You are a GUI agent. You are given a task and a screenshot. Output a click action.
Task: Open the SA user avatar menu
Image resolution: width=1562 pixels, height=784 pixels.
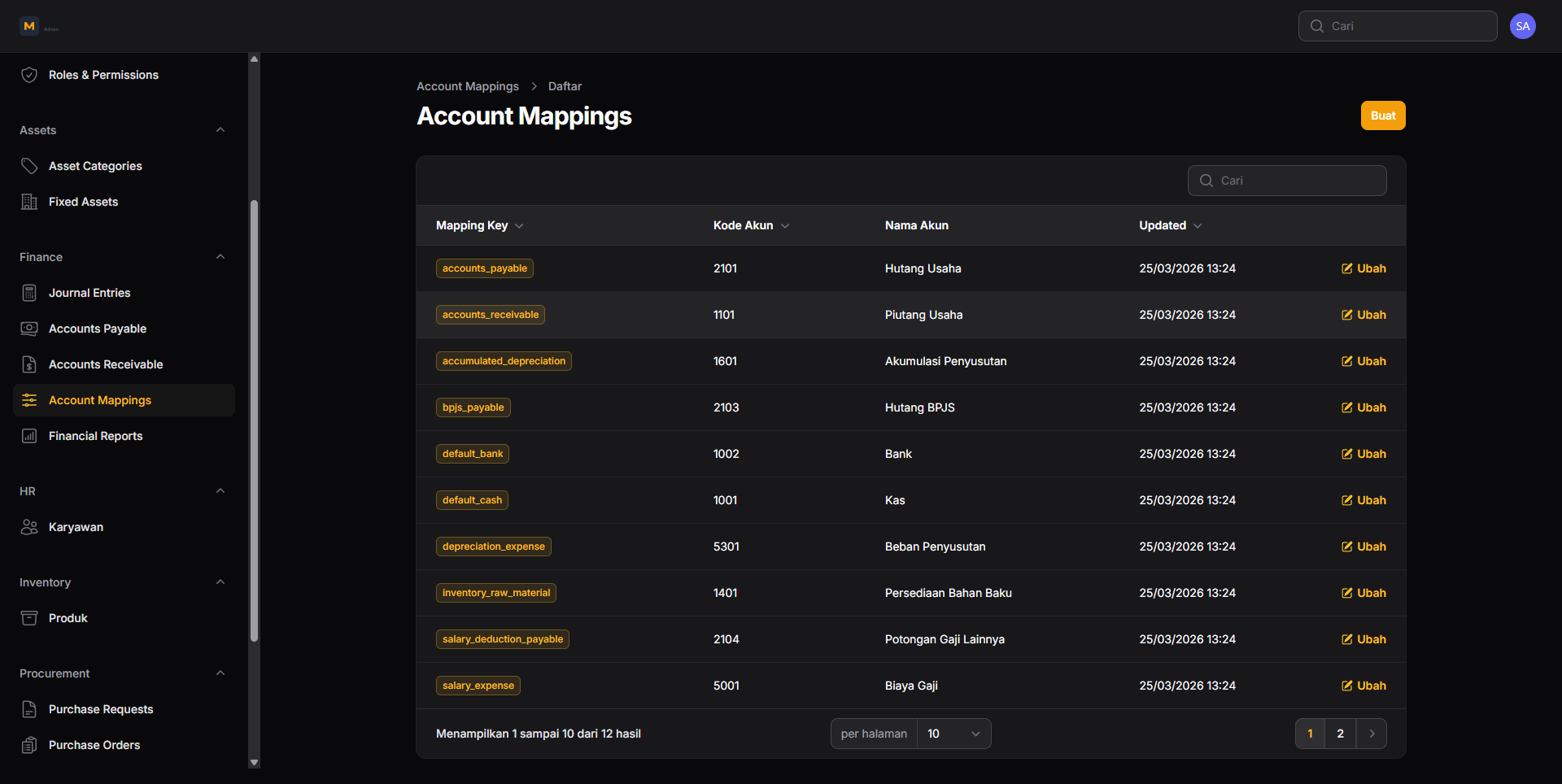point(1523,26)
